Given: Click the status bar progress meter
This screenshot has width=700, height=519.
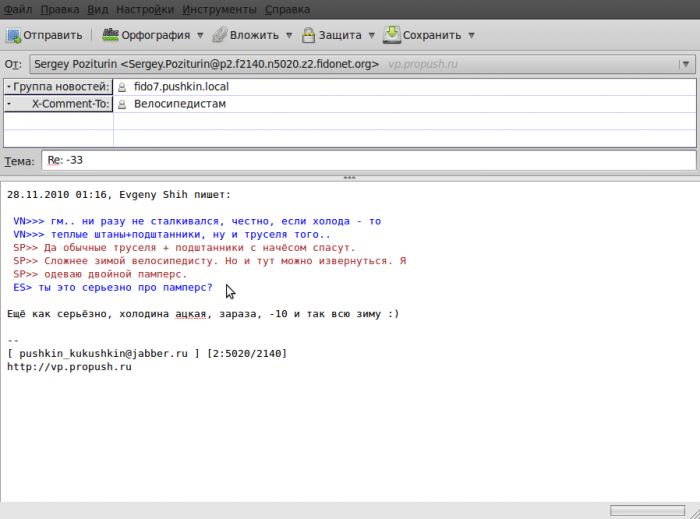Looking at the screenshot, I should [x=647, y=510].
